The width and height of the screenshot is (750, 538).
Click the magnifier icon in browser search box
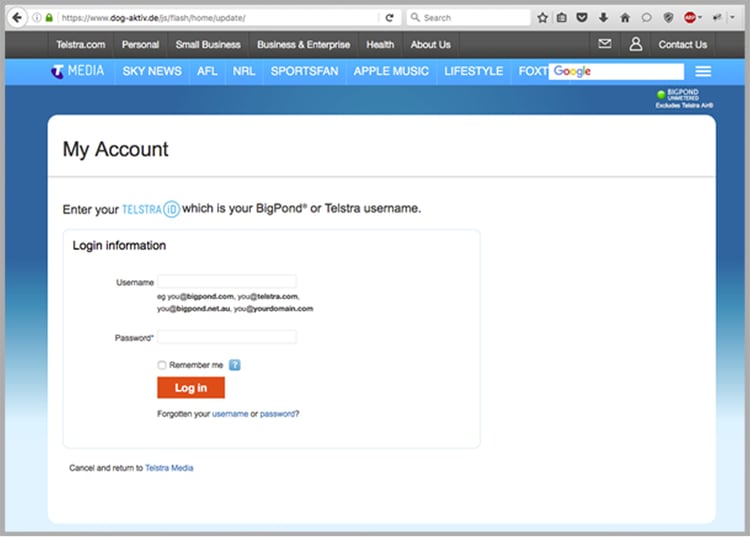pyautogui.click(x=415, y=18)
